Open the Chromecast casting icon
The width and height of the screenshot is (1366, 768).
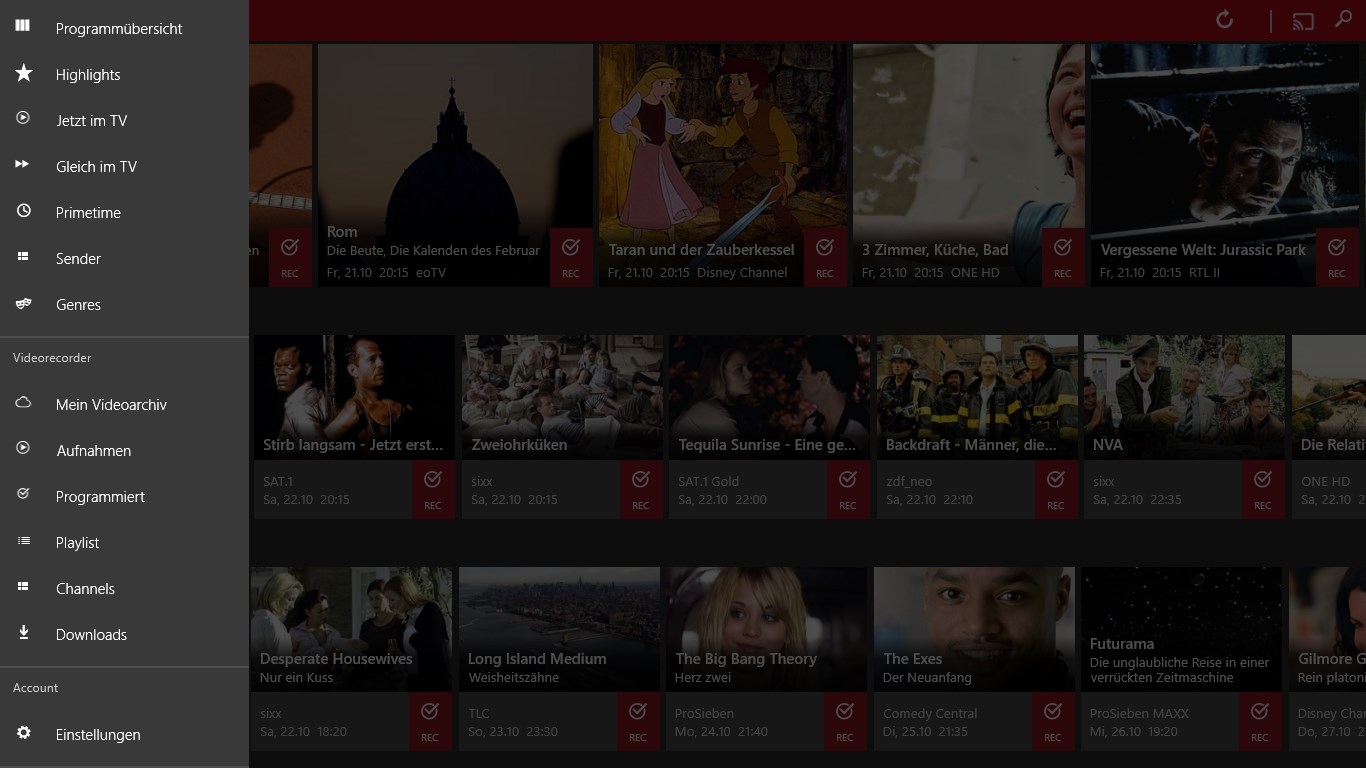[1303, 19]
